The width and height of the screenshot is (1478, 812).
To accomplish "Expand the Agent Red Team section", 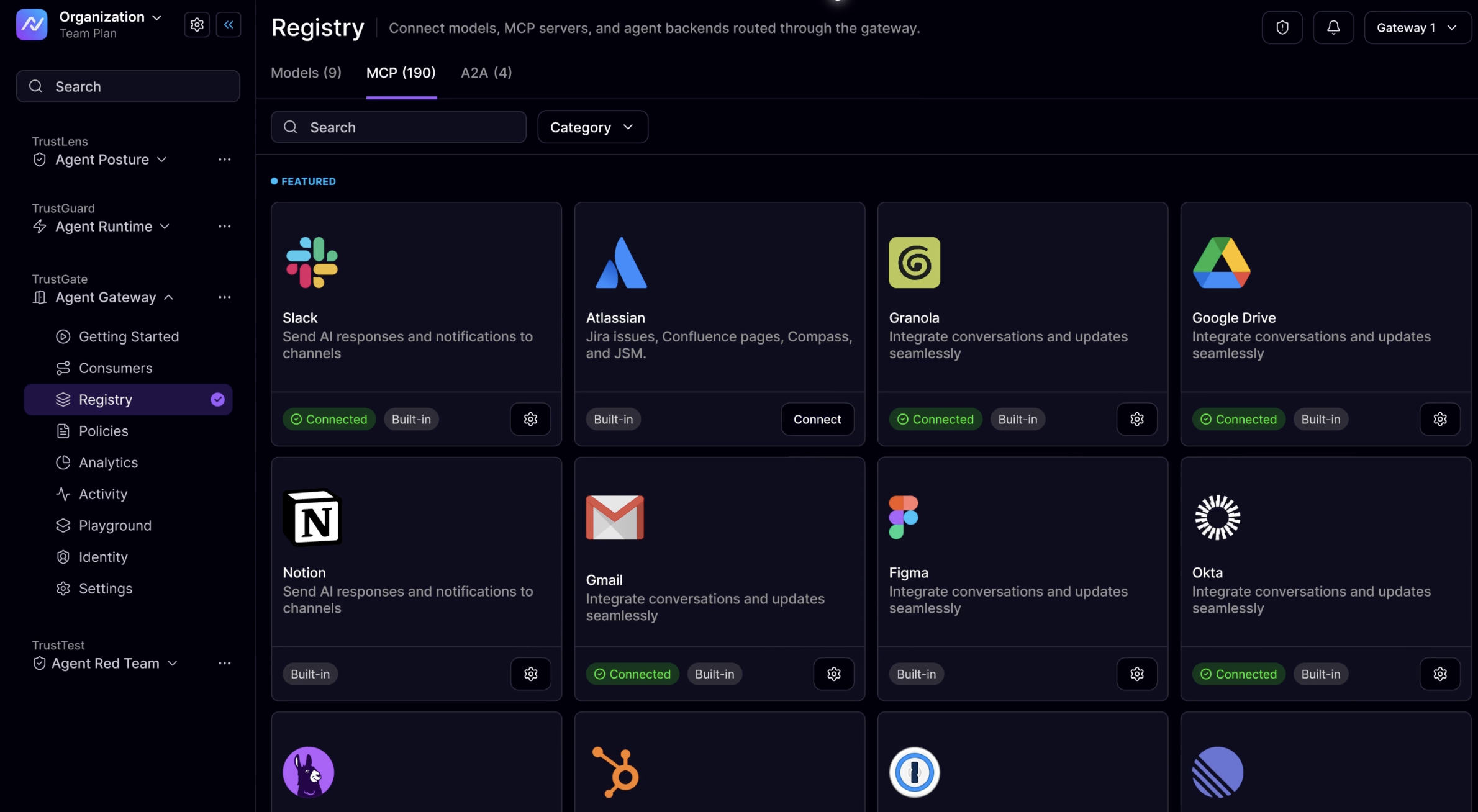I will [106, 664].
